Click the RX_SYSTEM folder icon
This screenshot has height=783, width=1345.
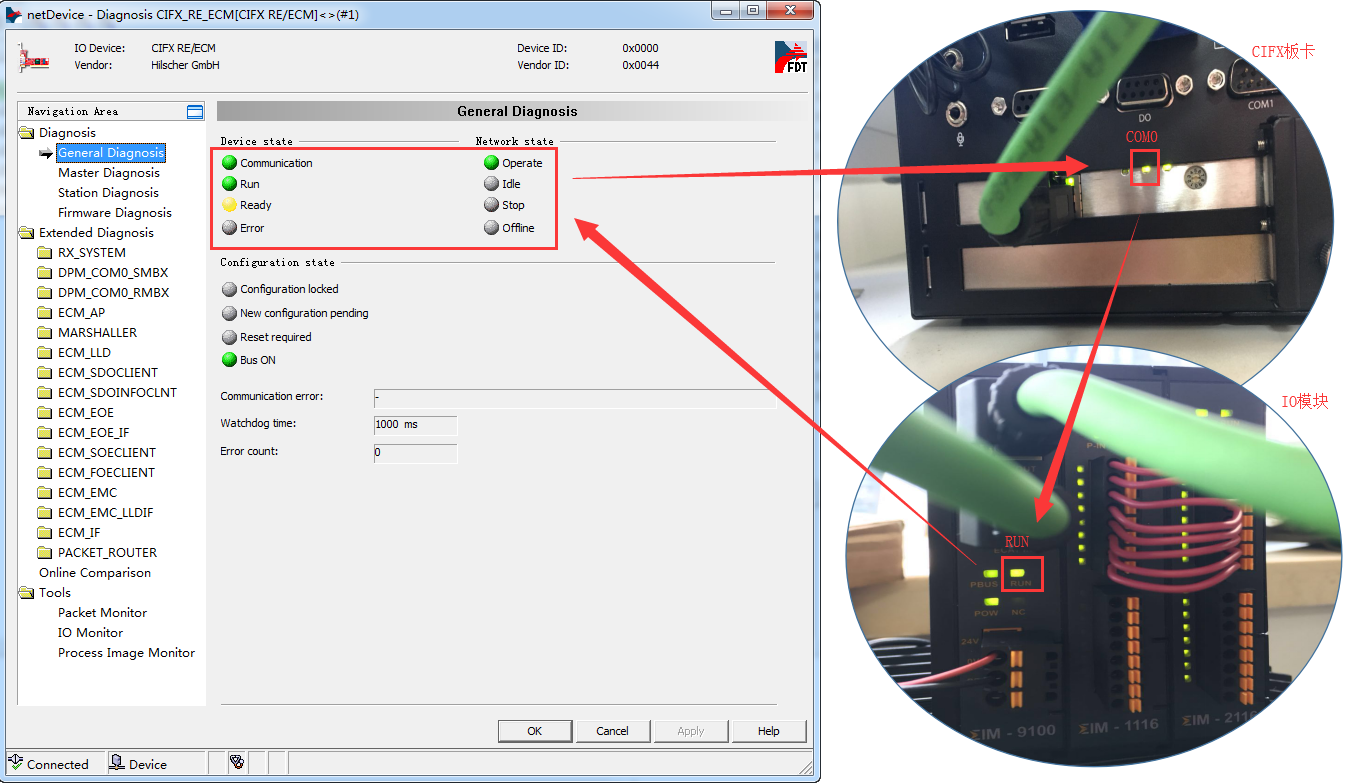point(44,253)
